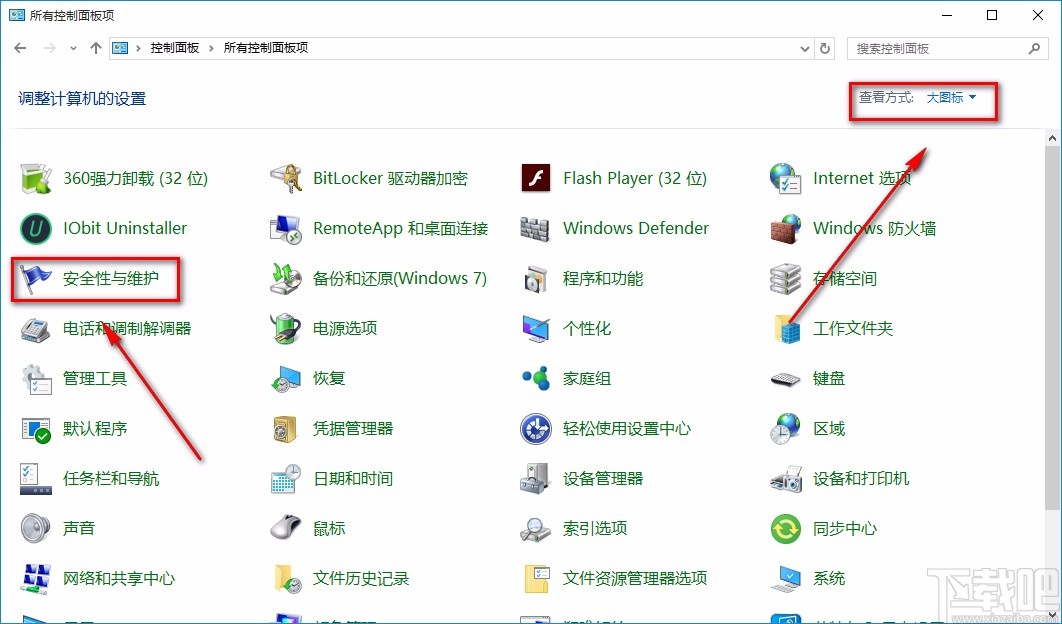Launch Flash Player (32 位) settings
The image size is (1062, 624).
click(634, 178)
